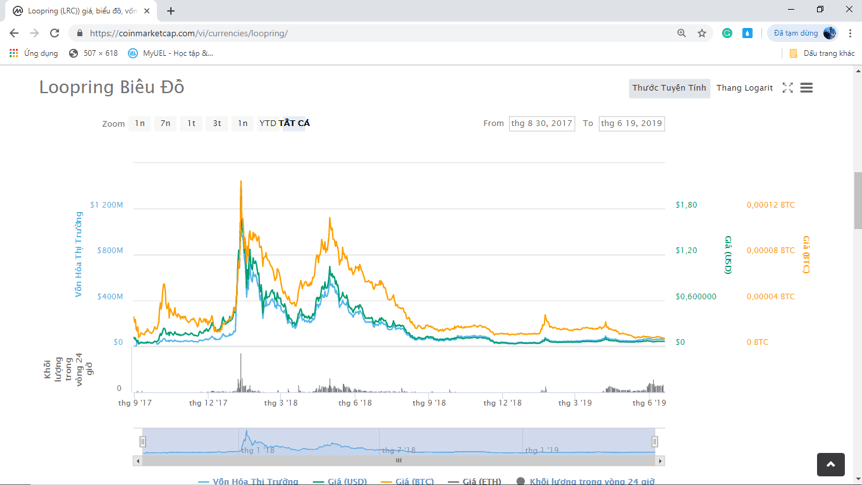862x485 pixels.
Task: Set zoom range to 7n
Action: (165, 123)
